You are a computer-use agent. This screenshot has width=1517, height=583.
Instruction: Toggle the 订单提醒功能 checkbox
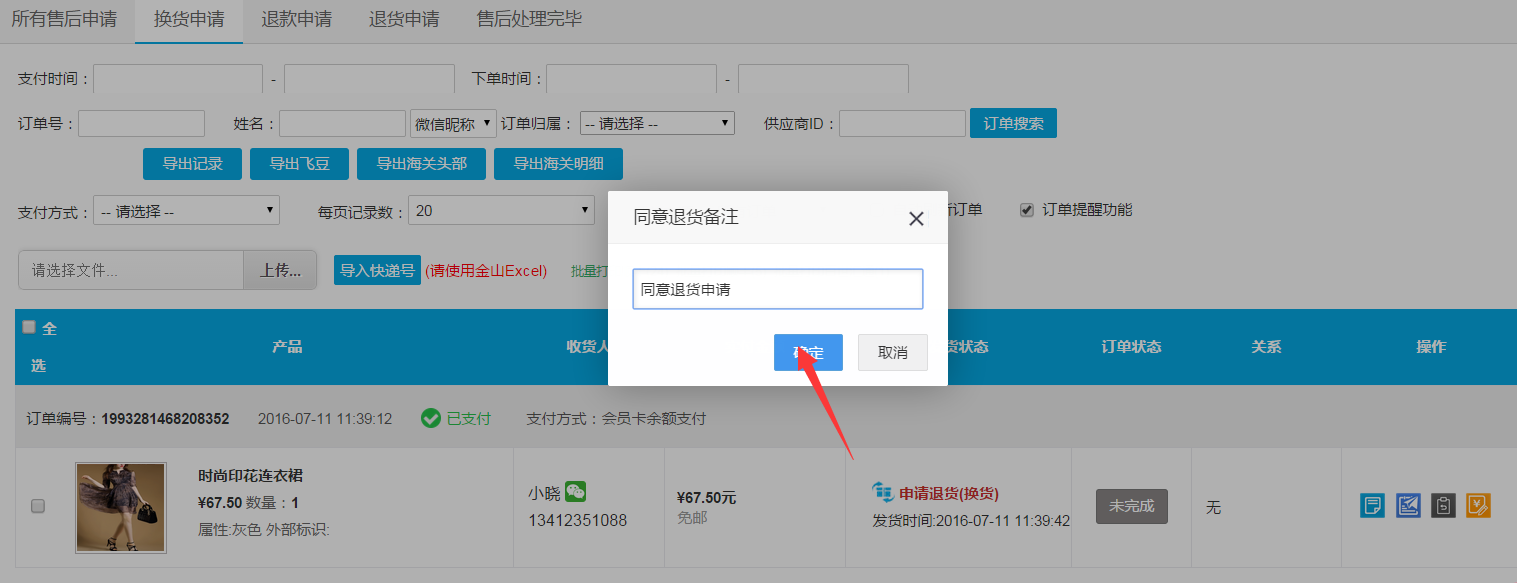pyautogui.click(x=1026, y=210)
